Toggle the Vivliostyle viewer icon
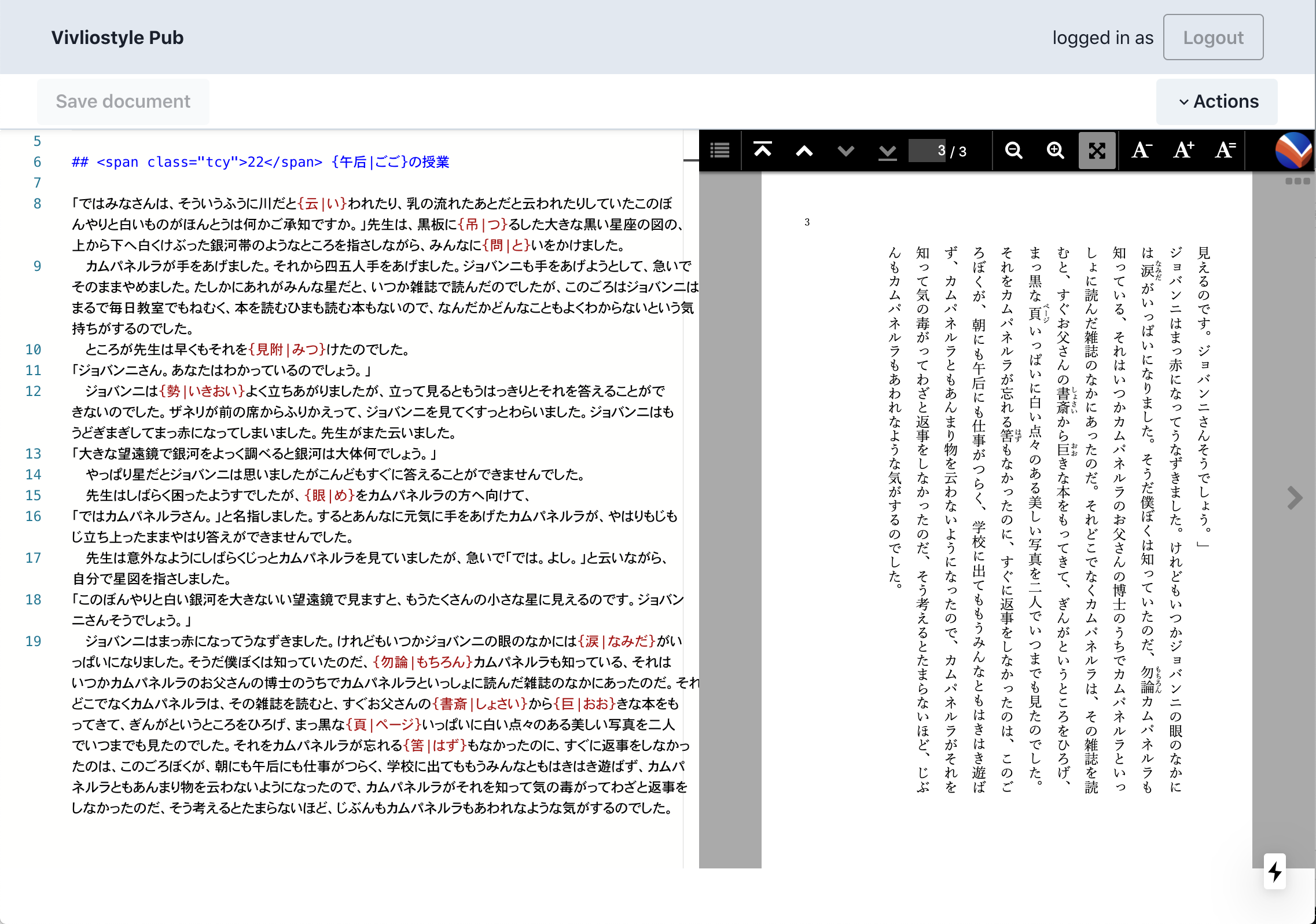1316x924 pixels. pos(1293,150)
